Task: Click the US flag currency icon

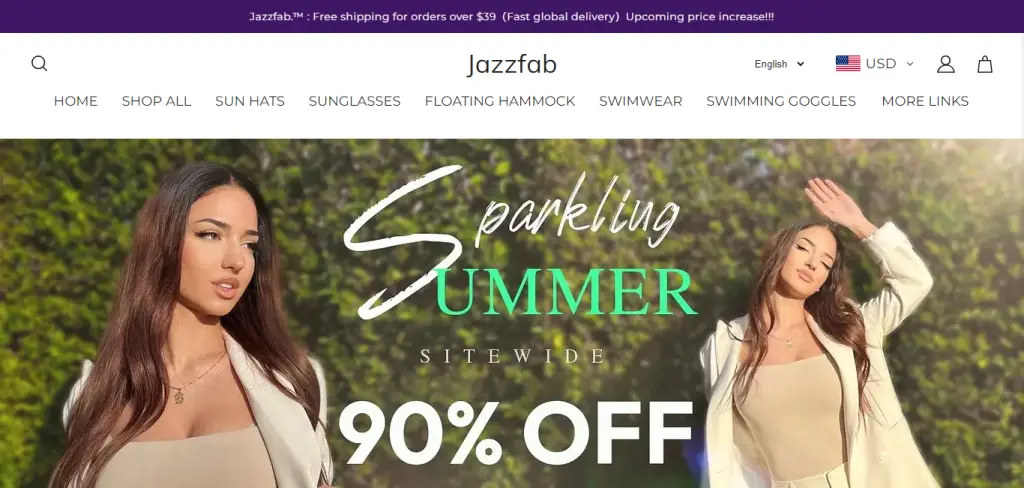Action: pos(848,63)
